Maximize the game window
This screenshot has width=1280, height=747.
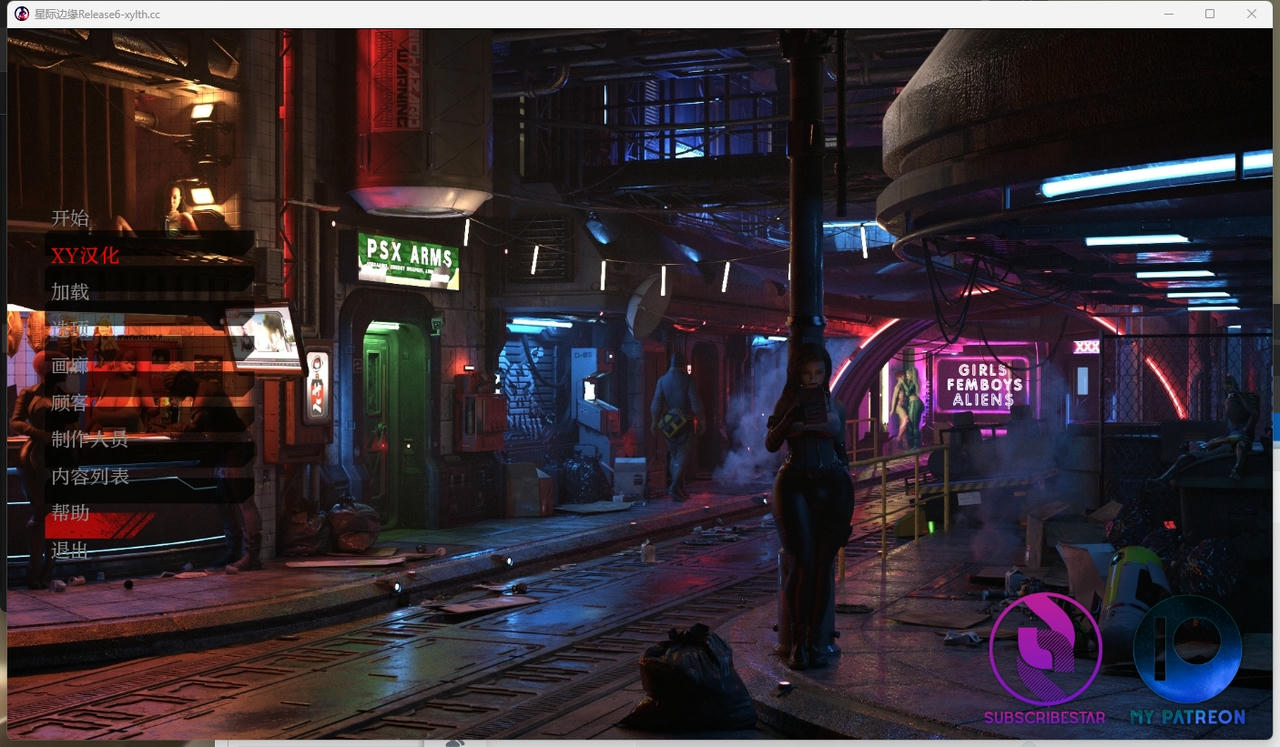(x=1210, y=14)
